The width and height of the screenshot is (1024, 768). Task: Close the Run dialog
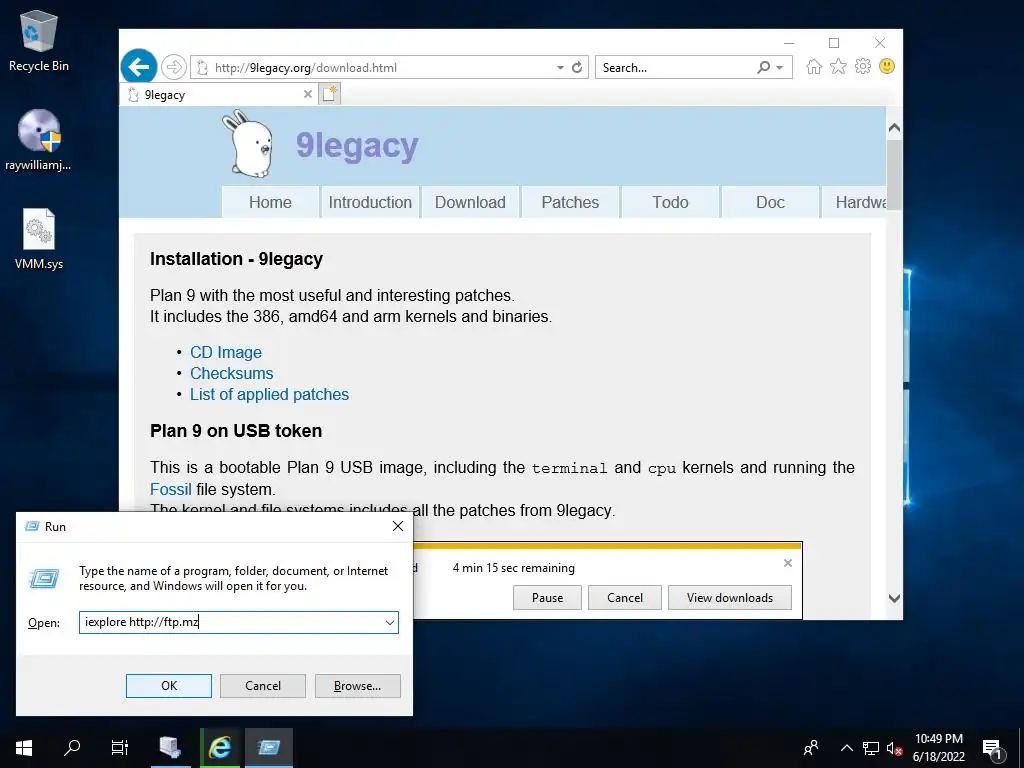(398, 526)
